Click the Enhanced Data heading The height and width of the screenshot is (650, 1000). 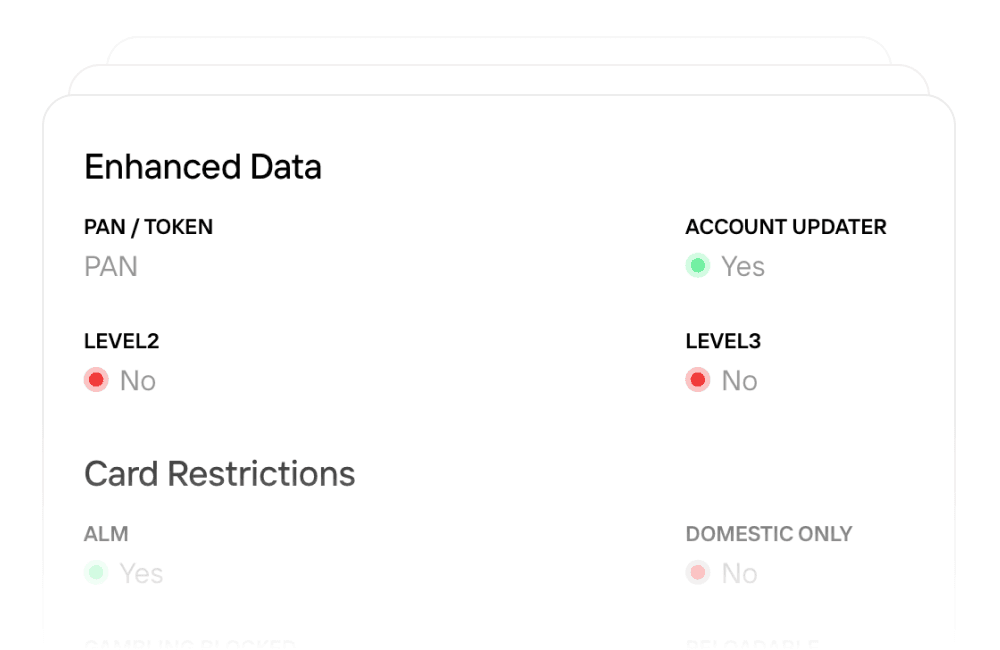point(203,167)
